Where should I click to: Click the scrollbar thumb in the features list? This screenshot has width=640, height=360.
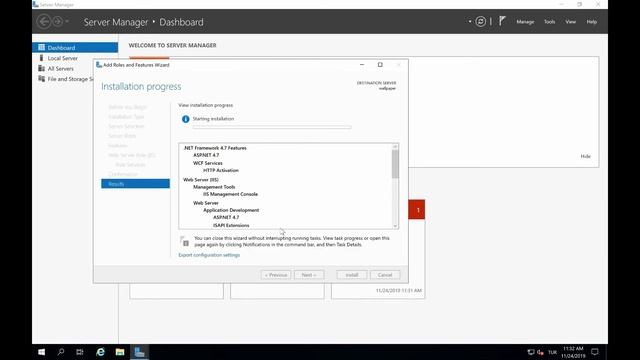[395, 164]
